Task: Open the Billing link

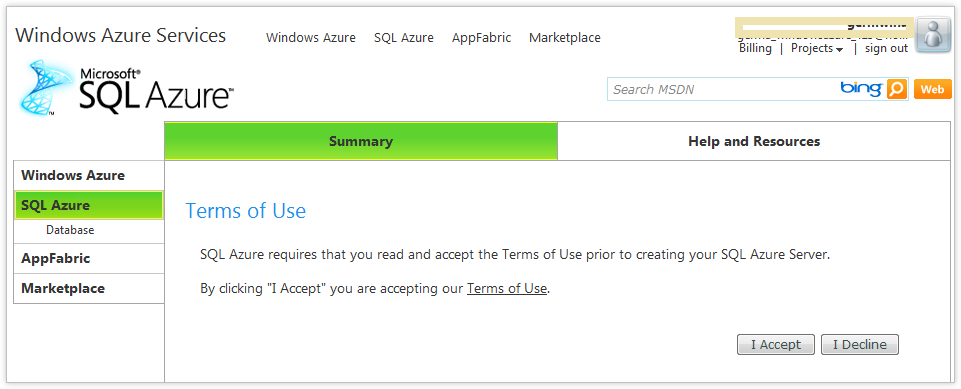Action: click(755, 48)
